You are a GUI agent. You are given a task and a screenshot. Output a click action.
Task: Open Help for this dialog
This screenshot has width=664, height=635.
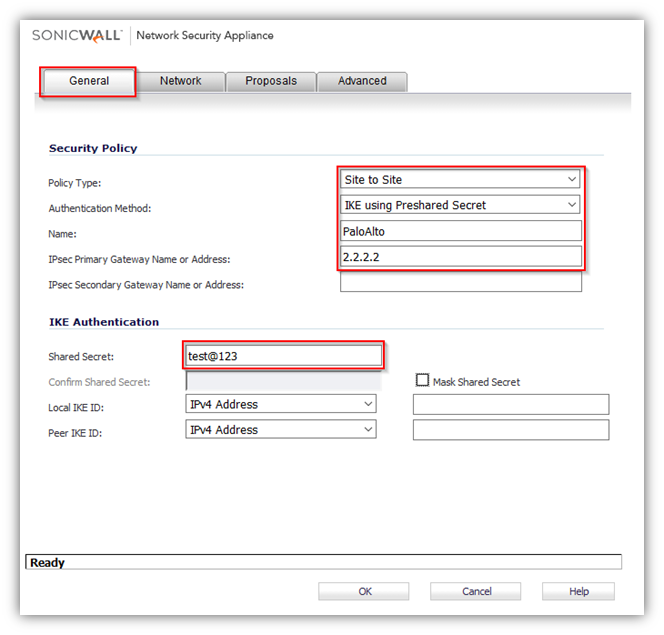(x=578, y=592)
